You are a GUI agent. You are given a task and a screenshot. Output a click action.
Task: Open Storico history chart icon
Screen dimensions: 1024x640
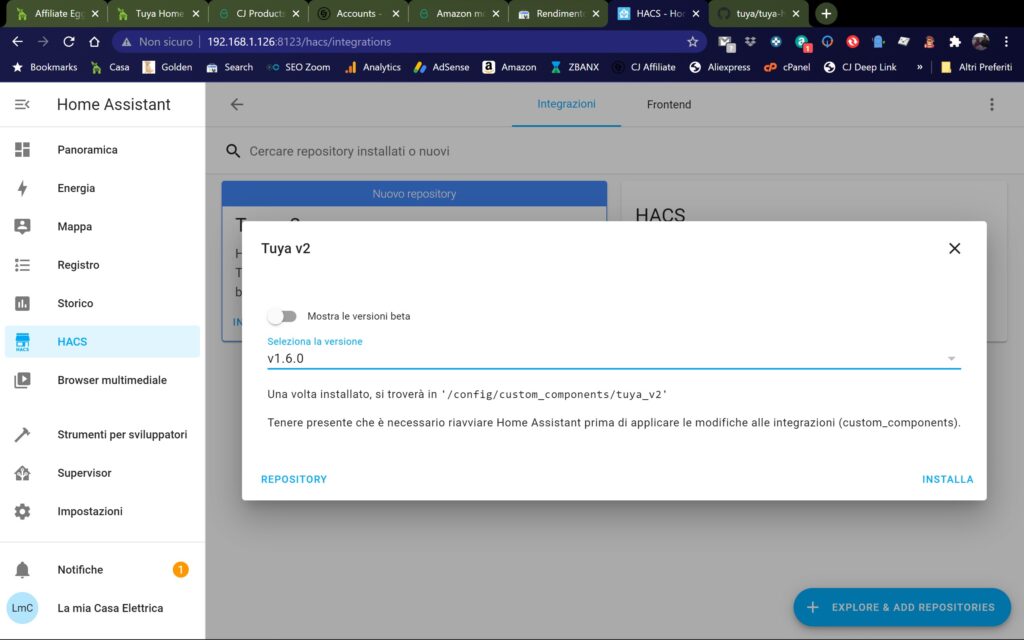point(22,303)
